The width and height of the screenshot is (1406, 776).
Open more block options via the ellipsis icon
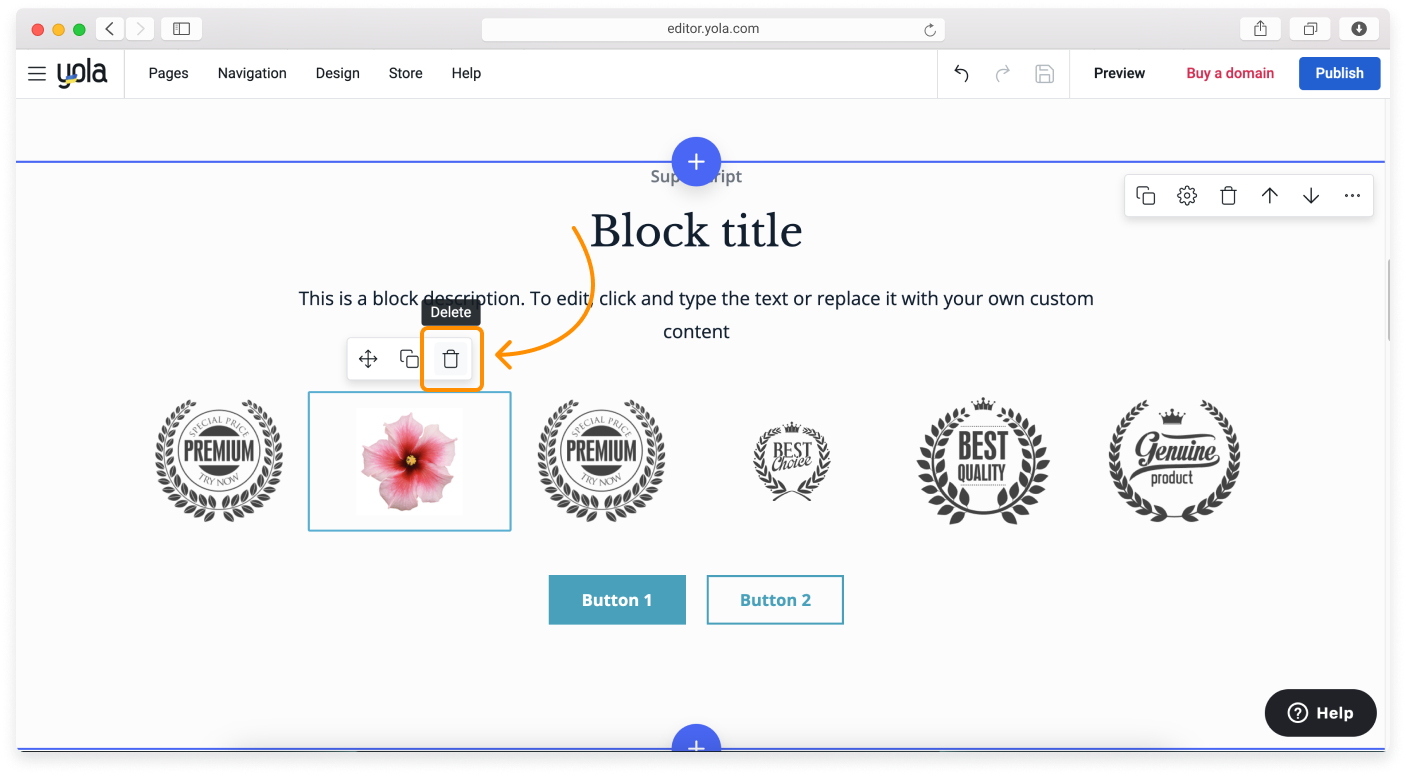[x=1352, y=195]
